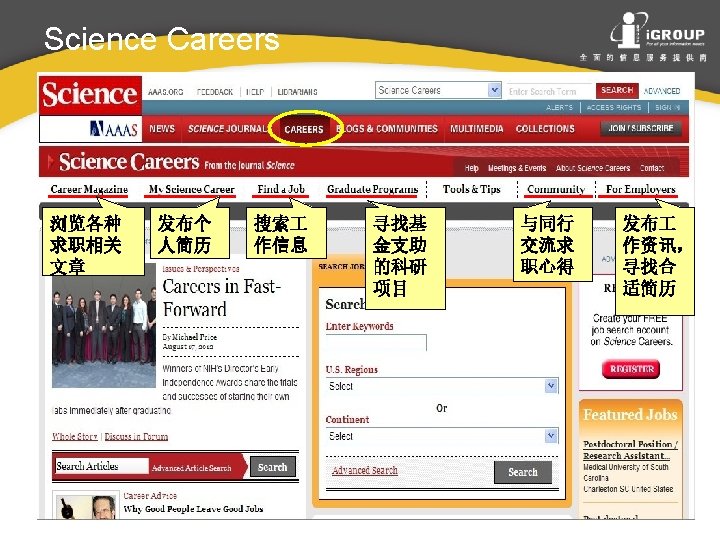Open the Graduate Programs tab
The height and width of the screenshot is (540, 720).
[372, 189]
